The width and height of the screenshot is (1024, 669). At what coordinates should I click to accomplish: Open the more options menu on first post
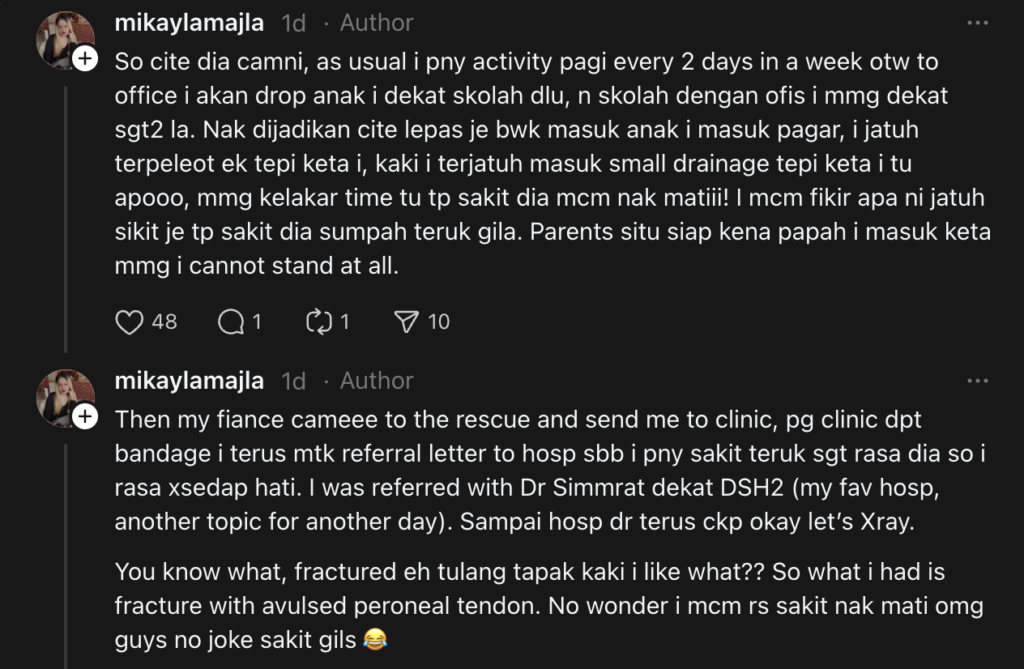(976, 22)
